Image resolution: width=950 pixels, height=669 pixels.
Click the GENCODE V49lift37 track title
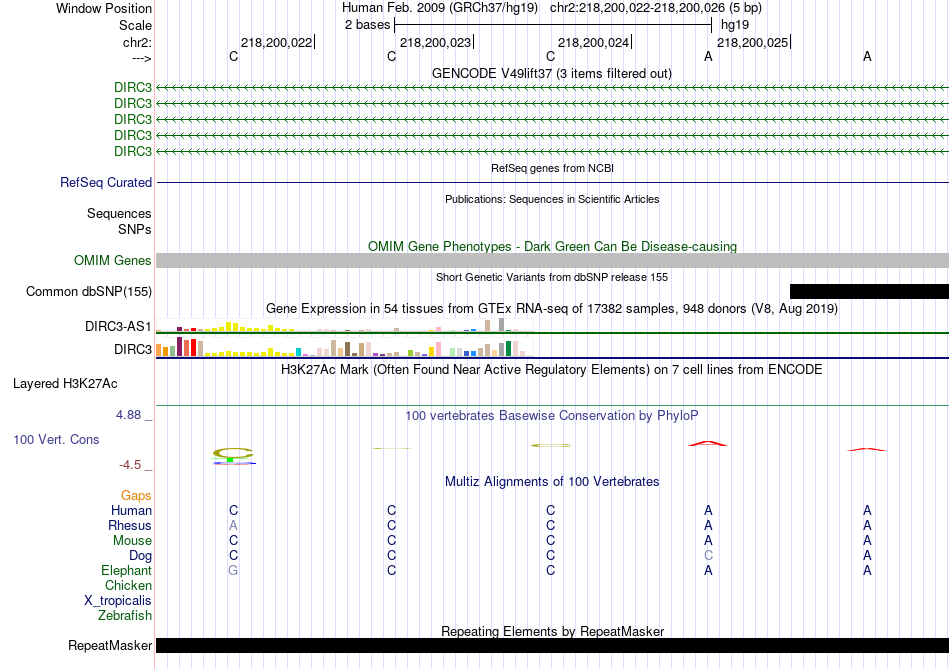(x=552, y=73)
